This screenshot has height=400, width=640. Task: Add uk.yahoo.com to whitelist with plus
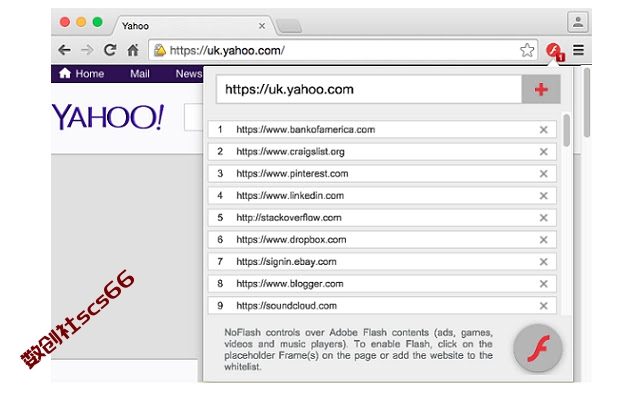[541, 89]
